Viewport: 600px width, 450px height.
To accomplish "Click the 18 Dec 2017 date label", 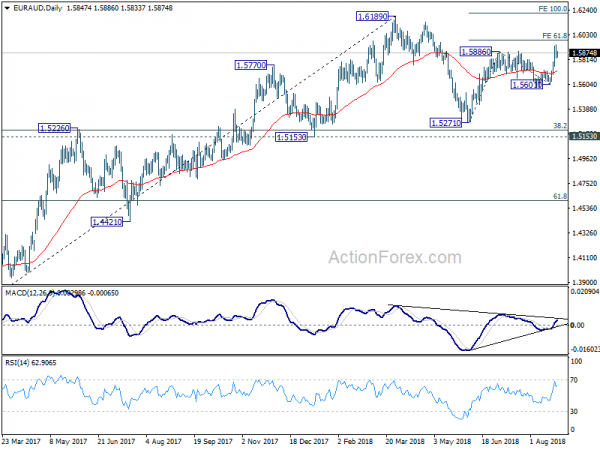I will pyautogui.click(x=309, y=442).
